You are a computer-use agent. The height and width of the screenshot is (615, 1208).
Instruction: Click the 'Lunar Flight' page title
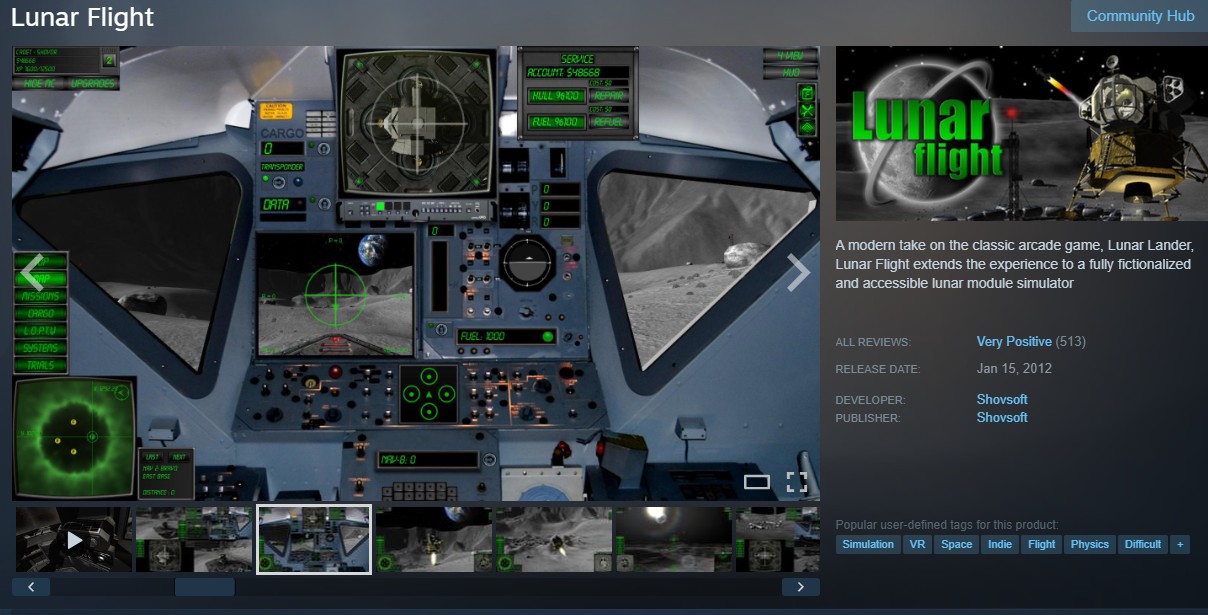click(83, 18)
